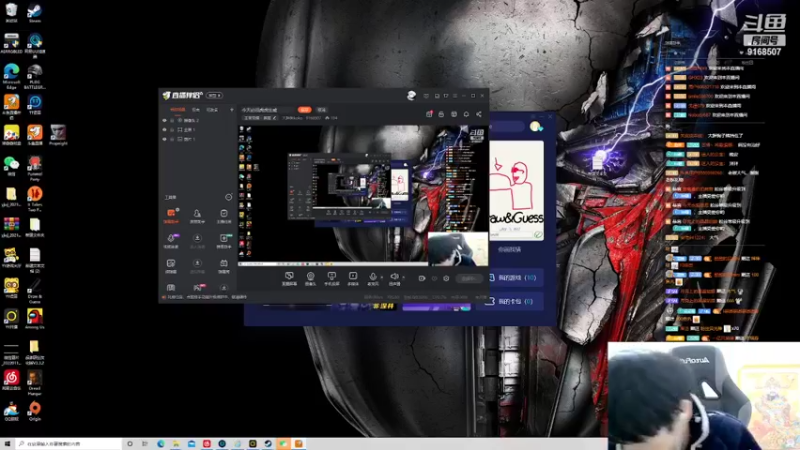The height and width of the screenshot is (450, 800).
Task: Launch PUBG BATTLEGROUNDS desktop shortcut
Action: pos(35,77)
